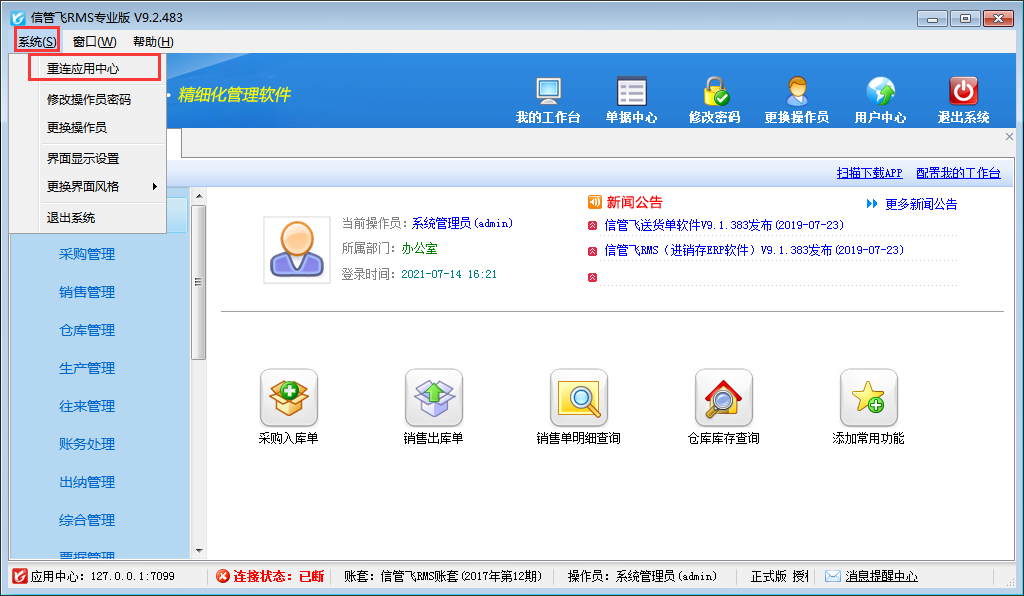Click the red 退出系统 power icon

(x=963, y=92)
